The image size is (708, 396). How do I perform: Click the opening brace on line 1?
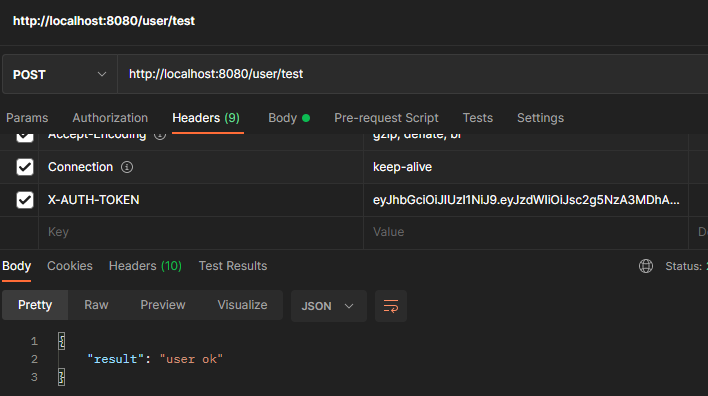click(62, 341)
